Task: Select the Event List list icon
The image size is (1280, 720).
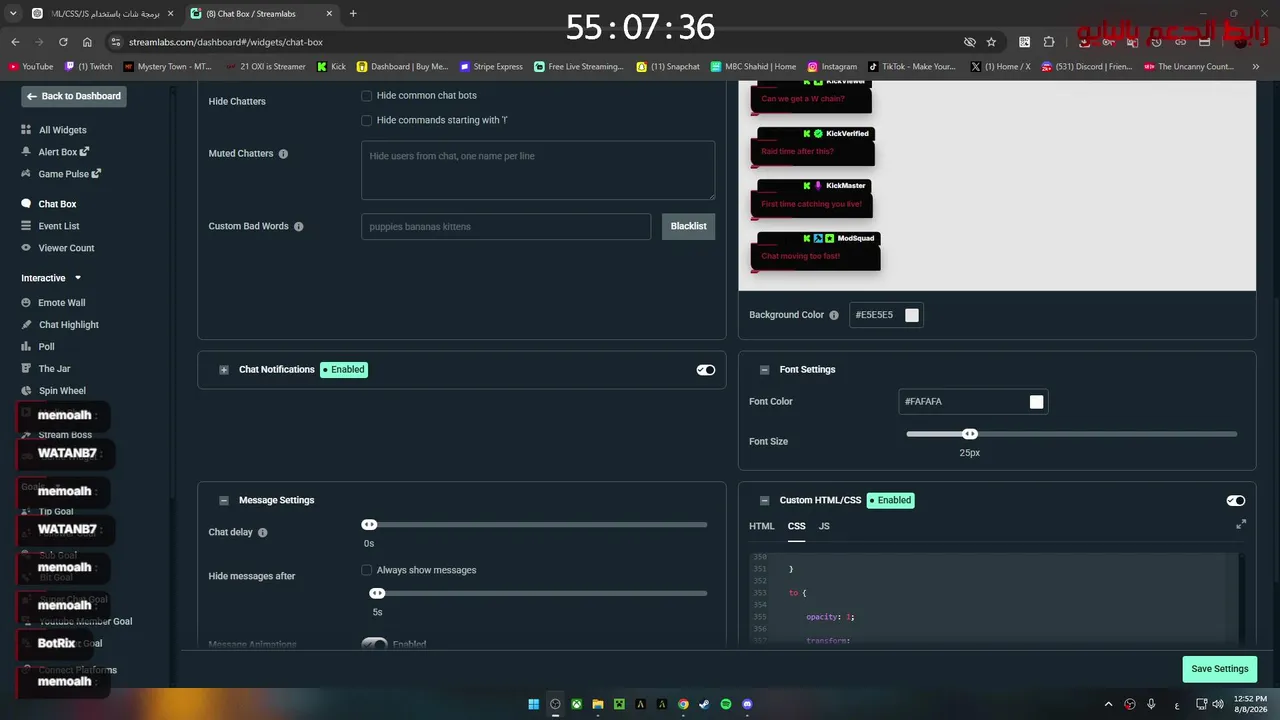Action: [26, 226]
